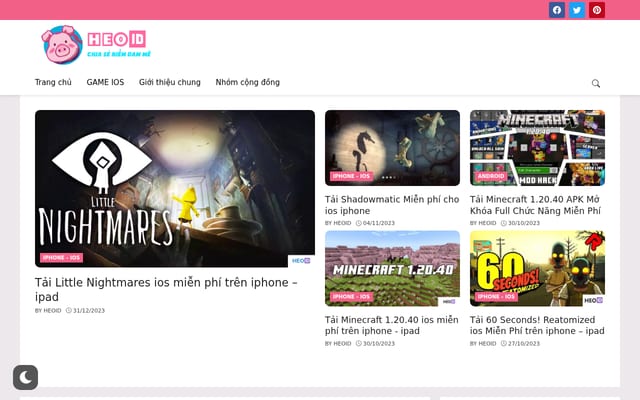The image size is (640, 400).
Task: Open Giới thiệu chung menu item
Action: tap(170, 82)
